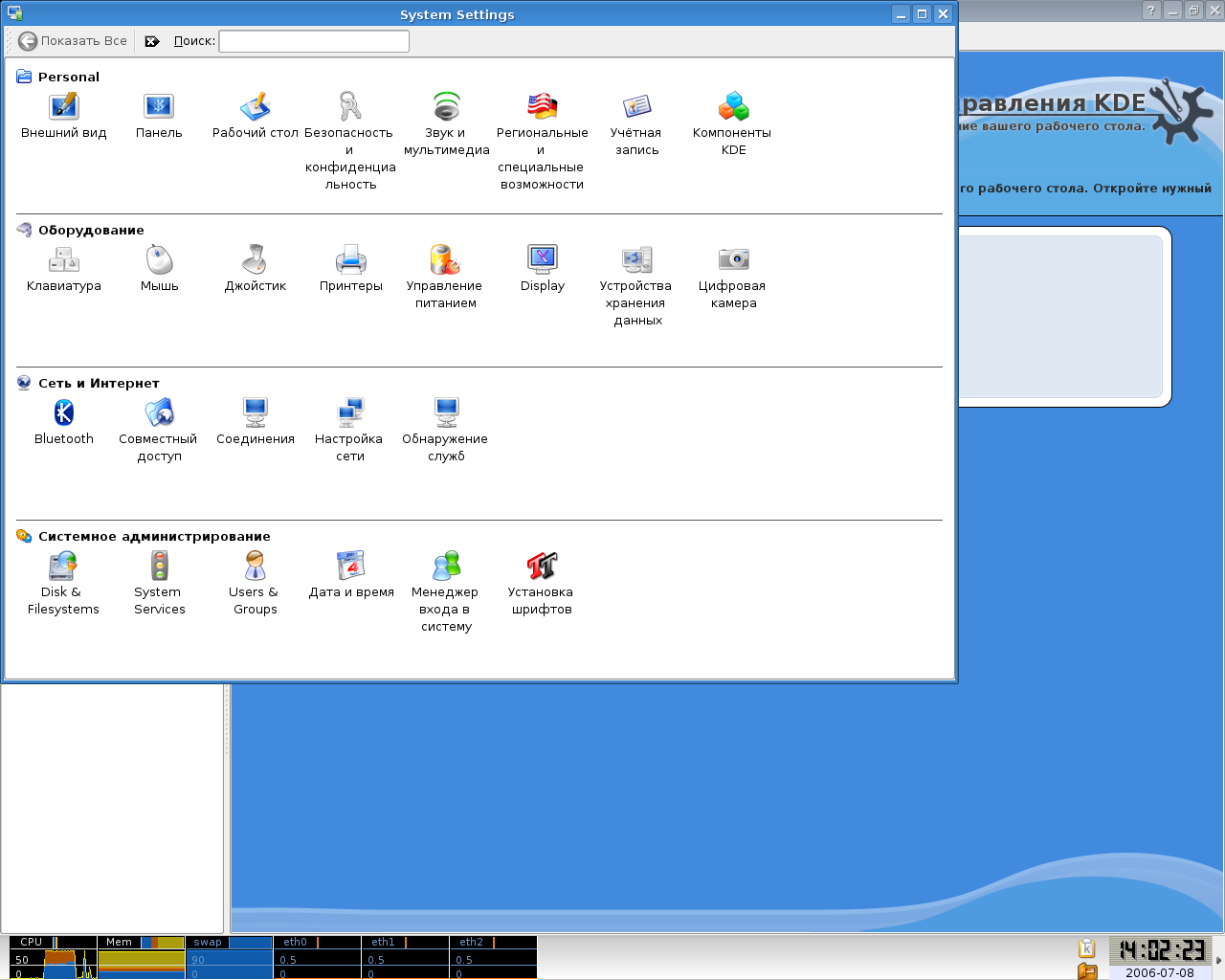Open Внешний вид appearance settings
The height and width of the screenshot is (980, 1225).
tap(63, 117)
